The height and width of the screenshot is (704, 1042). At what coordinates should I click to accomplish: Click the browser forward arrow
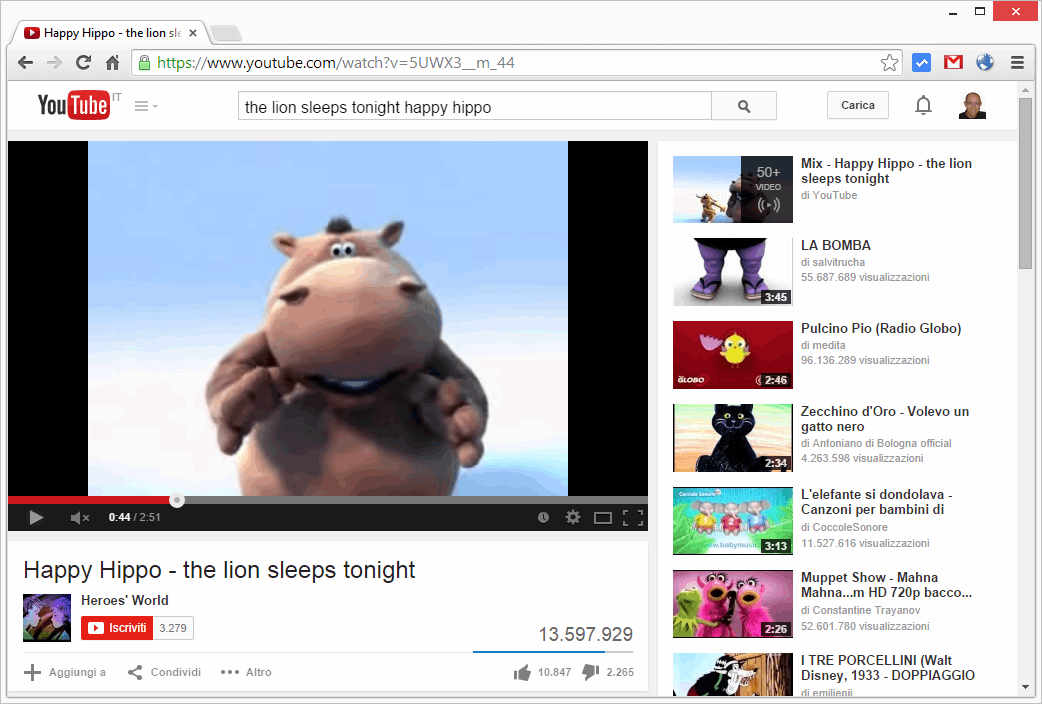pos(54,62)
